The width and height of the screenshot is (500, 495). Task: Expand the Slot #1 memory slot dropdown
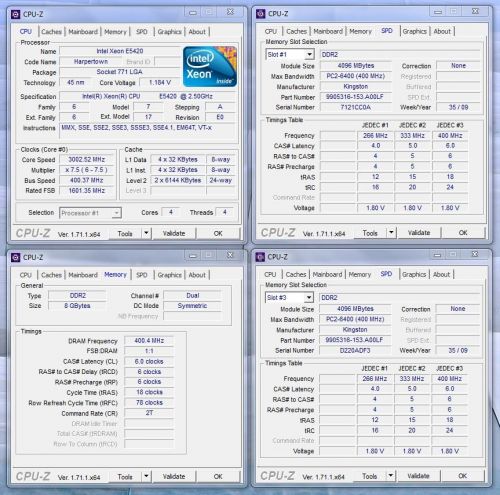click(310, 54)
